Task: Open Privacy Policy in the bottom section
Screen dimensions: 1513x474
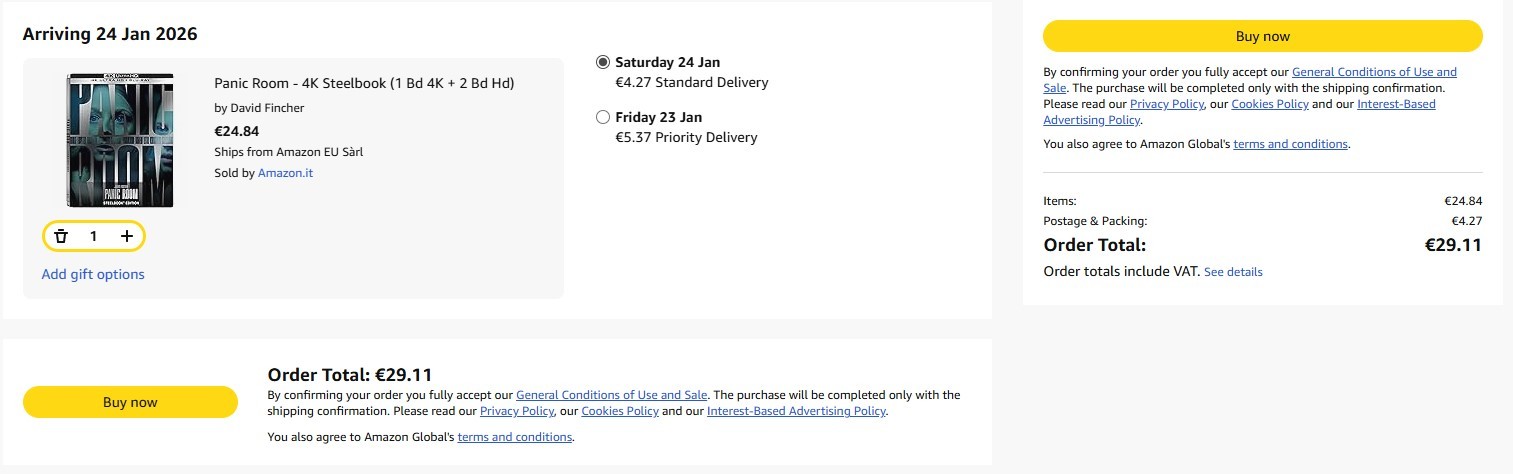Action: 517,411
